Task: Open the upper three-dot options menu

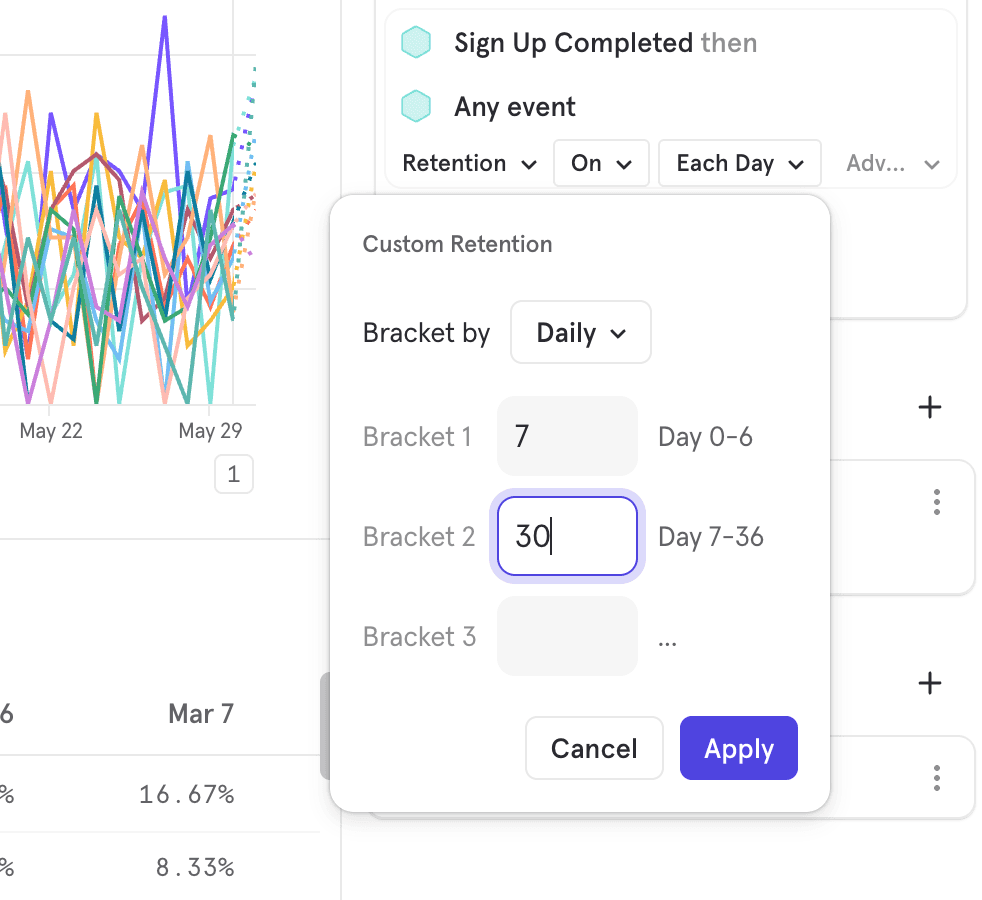Action: point(936,502)
